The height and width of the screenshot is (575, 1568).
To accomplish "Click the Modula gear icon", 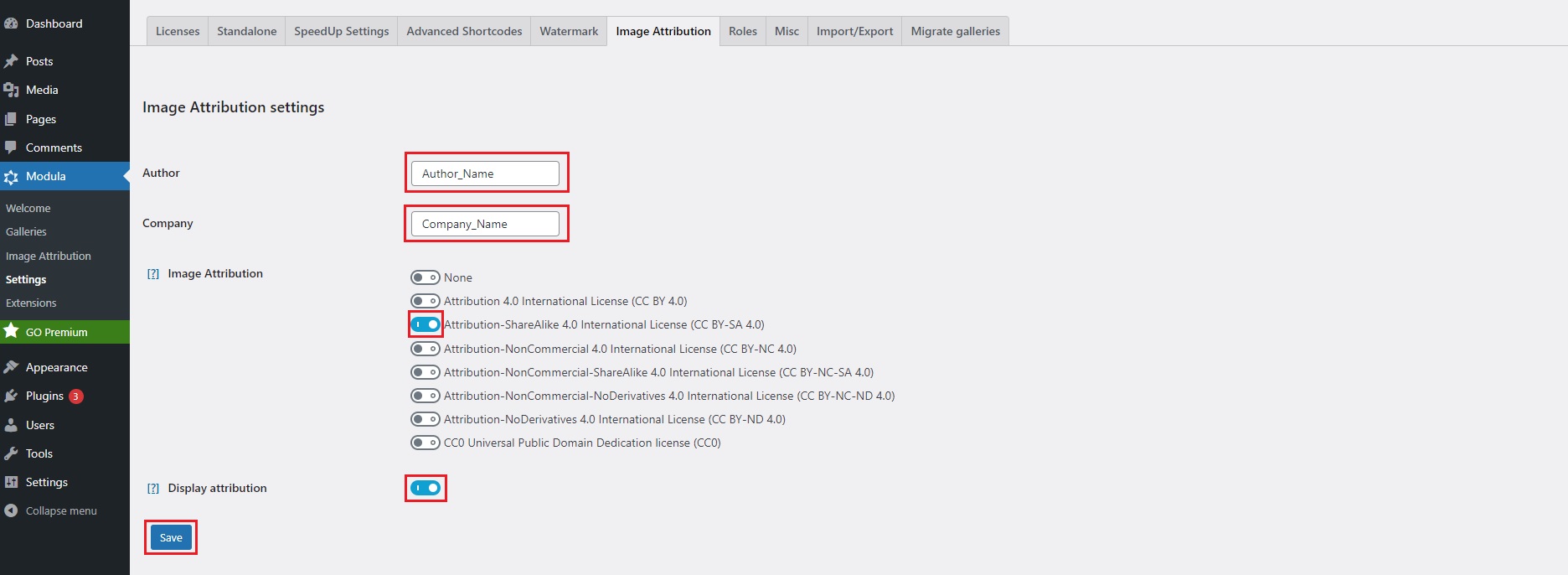I will coord(11,177).
